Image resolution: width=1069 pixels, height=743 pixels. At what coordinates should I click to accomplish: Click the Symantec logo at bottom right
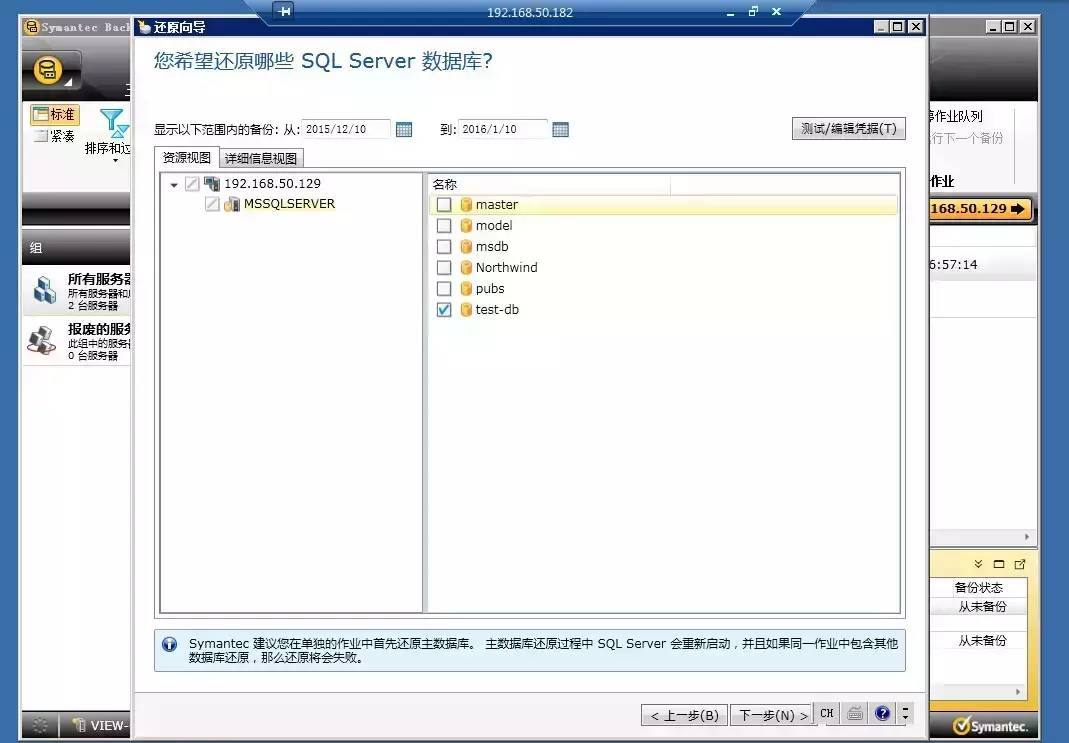click(991, 726)
